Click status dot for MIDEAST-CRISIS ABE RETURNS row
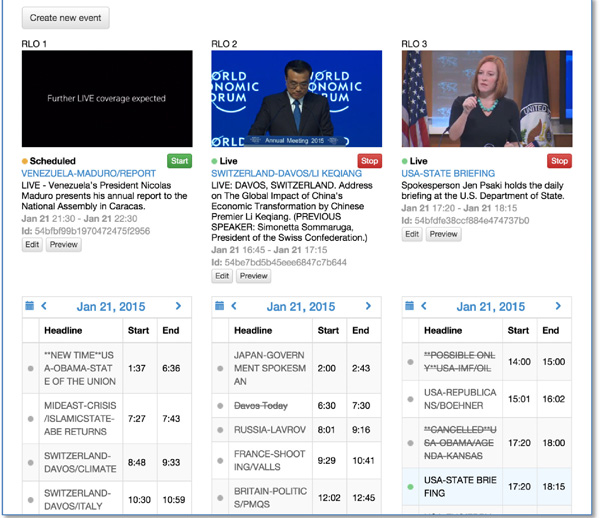 pos(31,419)
